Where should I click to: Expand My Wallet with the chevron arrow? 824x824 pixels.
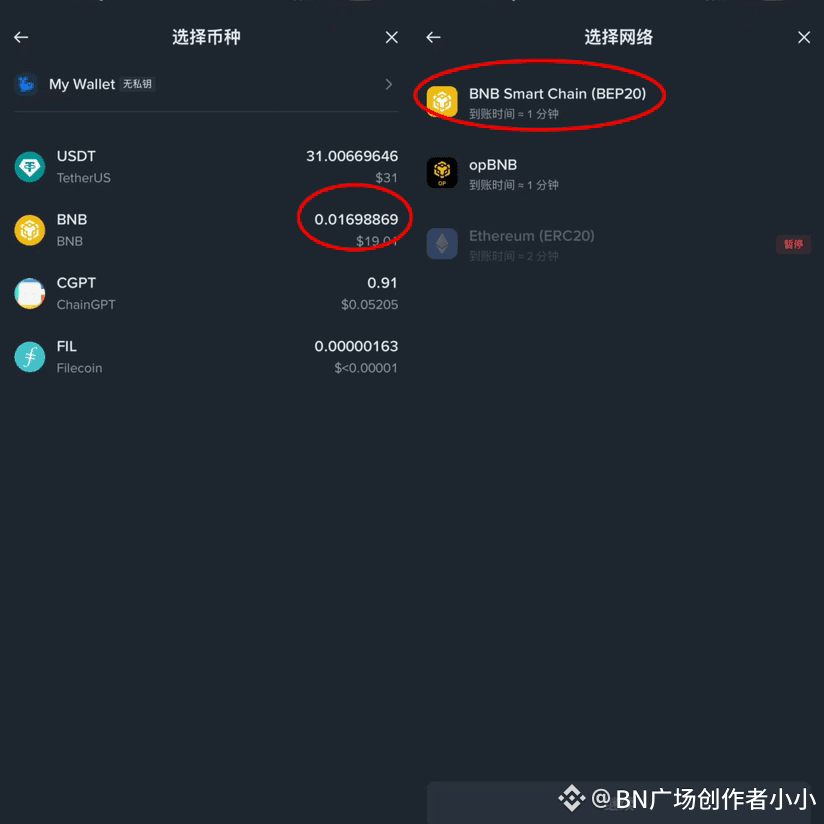coord(389,84)
